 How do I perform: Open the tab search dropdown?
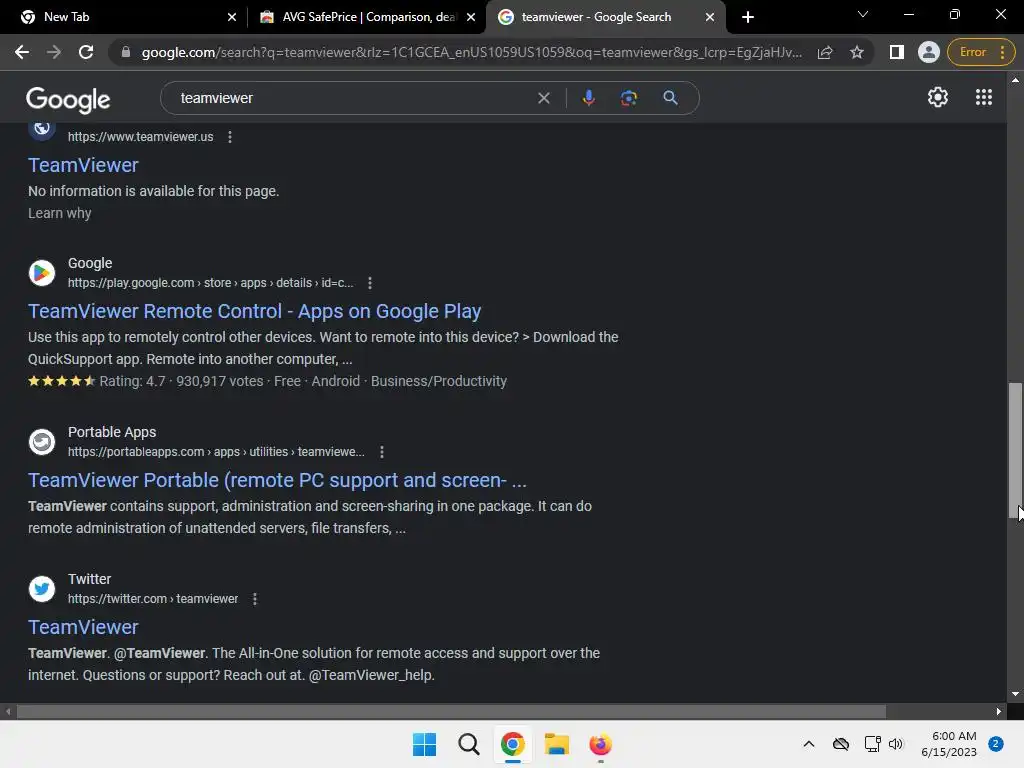863,14
